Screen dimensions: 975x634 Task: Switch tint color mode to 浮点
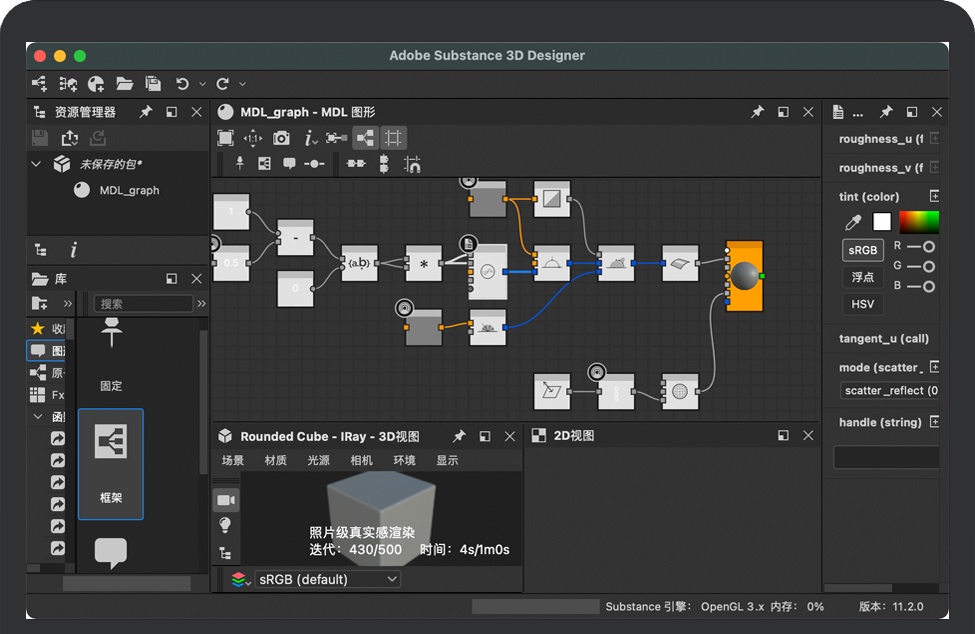(x=862, y=277)
